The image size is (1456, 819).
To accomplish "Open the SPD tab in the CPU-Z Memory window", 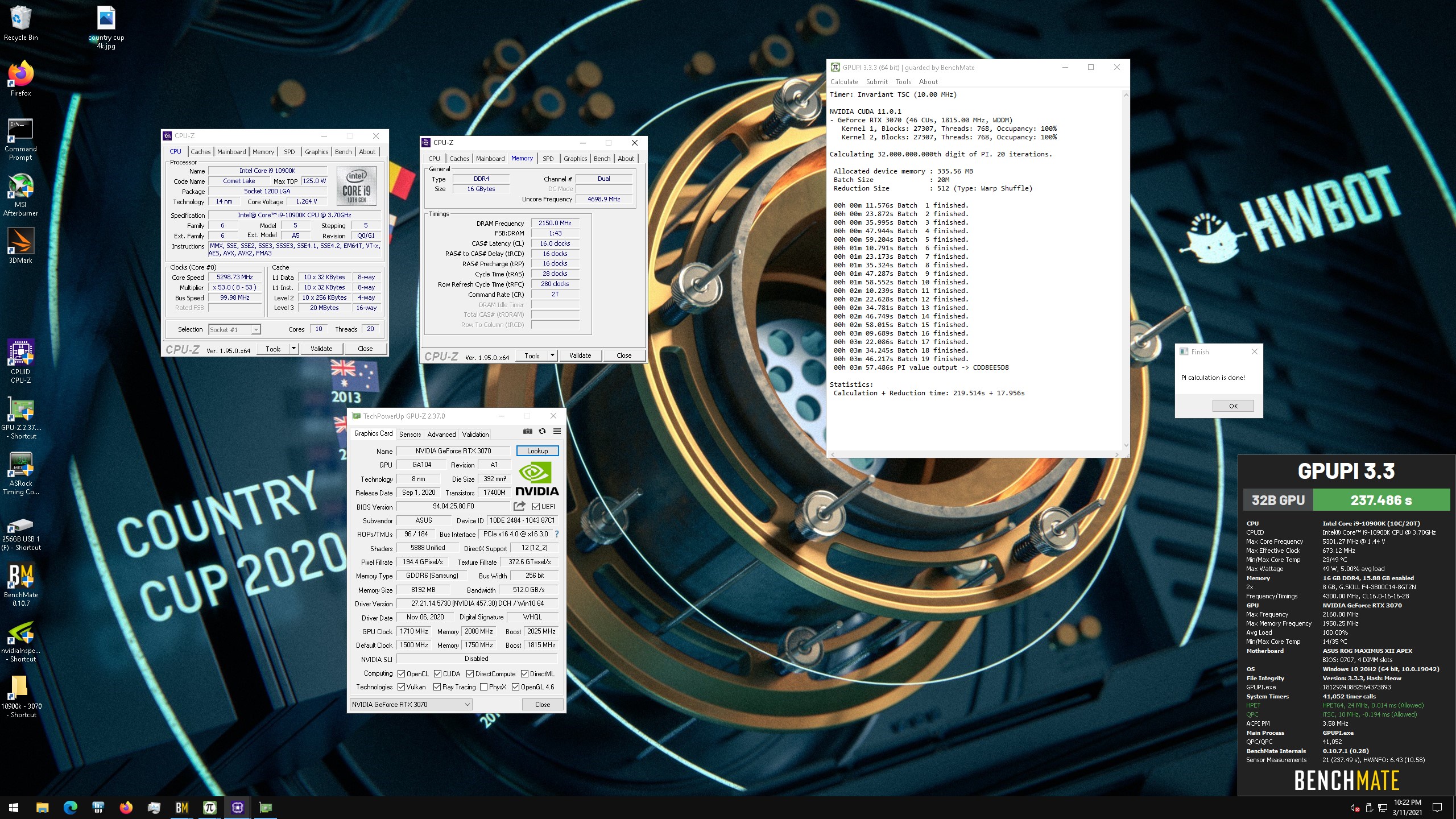I will pos(548,159).
